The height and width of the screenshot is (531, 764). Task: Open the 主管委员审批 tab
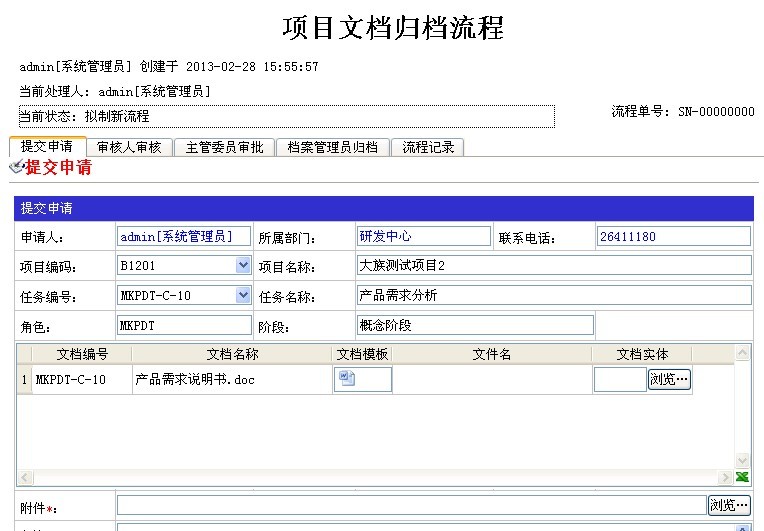pyautogui.click(x=224, y=148)
